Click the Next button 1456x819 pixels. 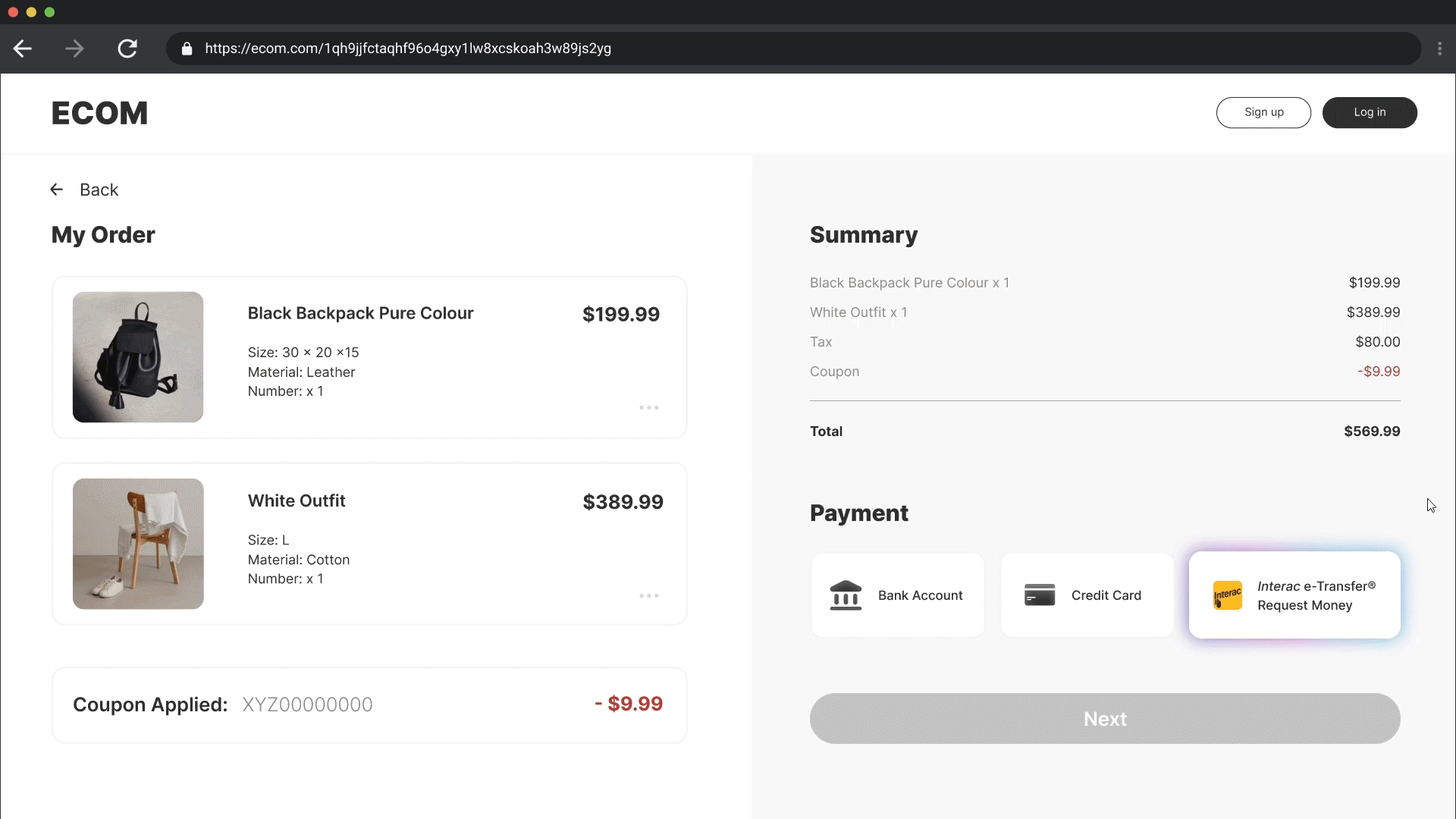click(1104, 718)
